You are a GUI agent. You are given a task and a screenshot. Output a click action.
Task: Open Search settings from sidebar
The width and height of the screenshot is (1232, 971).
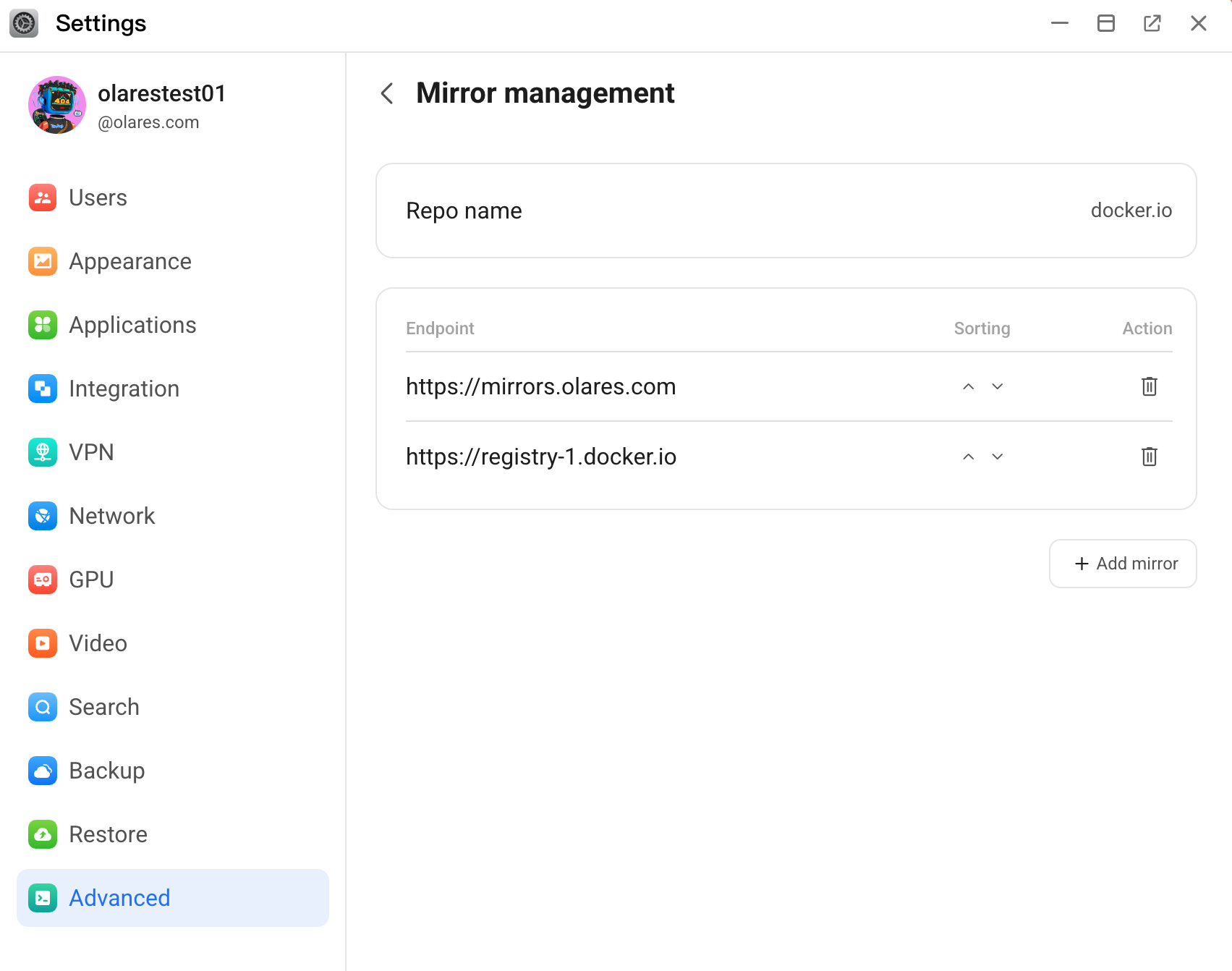tap(103, 707)
